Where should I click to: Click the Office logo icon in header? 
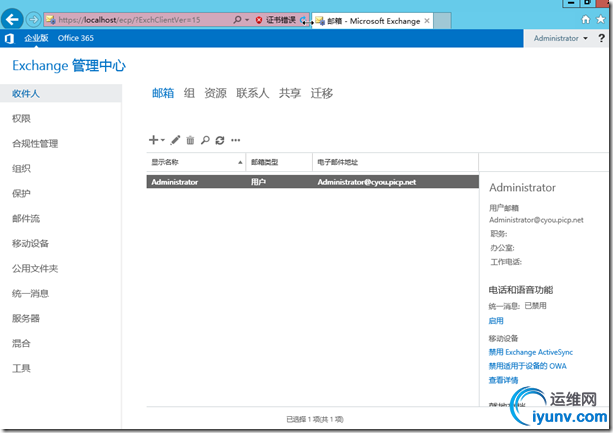pos(9,38)
